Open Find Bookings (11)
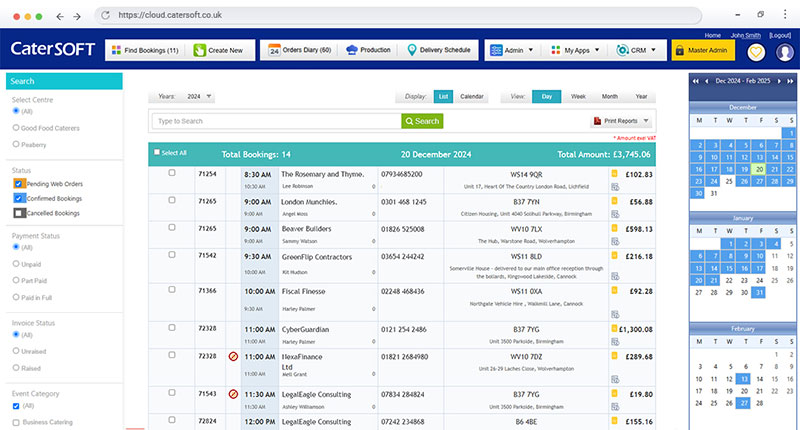800x430 pixels. (145, 50)
